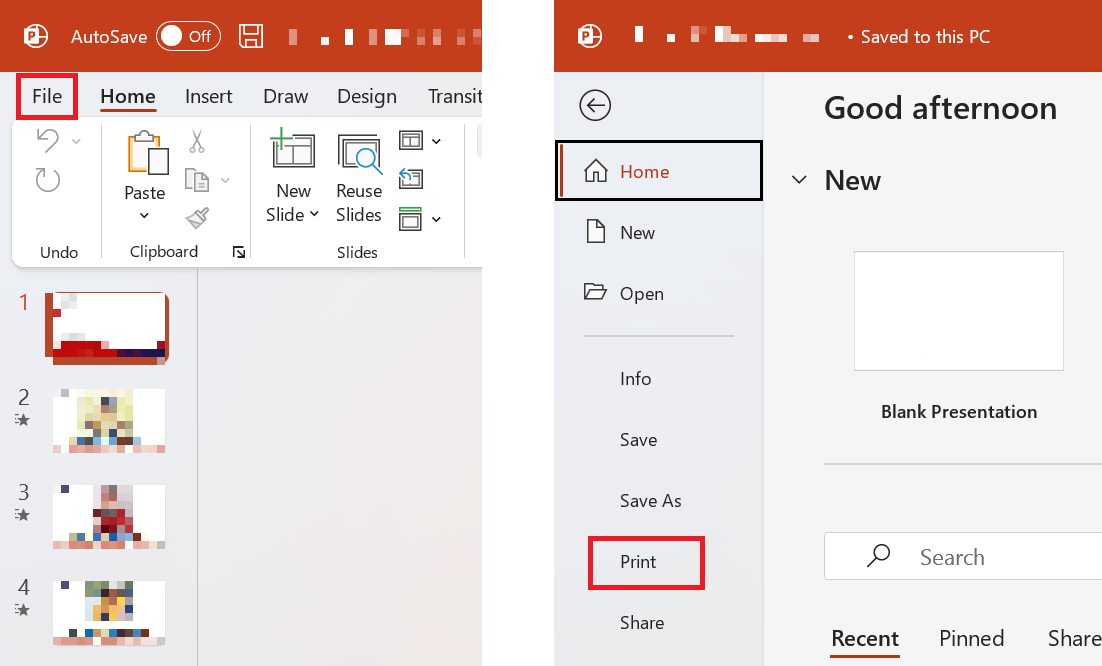Click the Save floppy disk icon

pyautogui.click(x=251, y=36)
